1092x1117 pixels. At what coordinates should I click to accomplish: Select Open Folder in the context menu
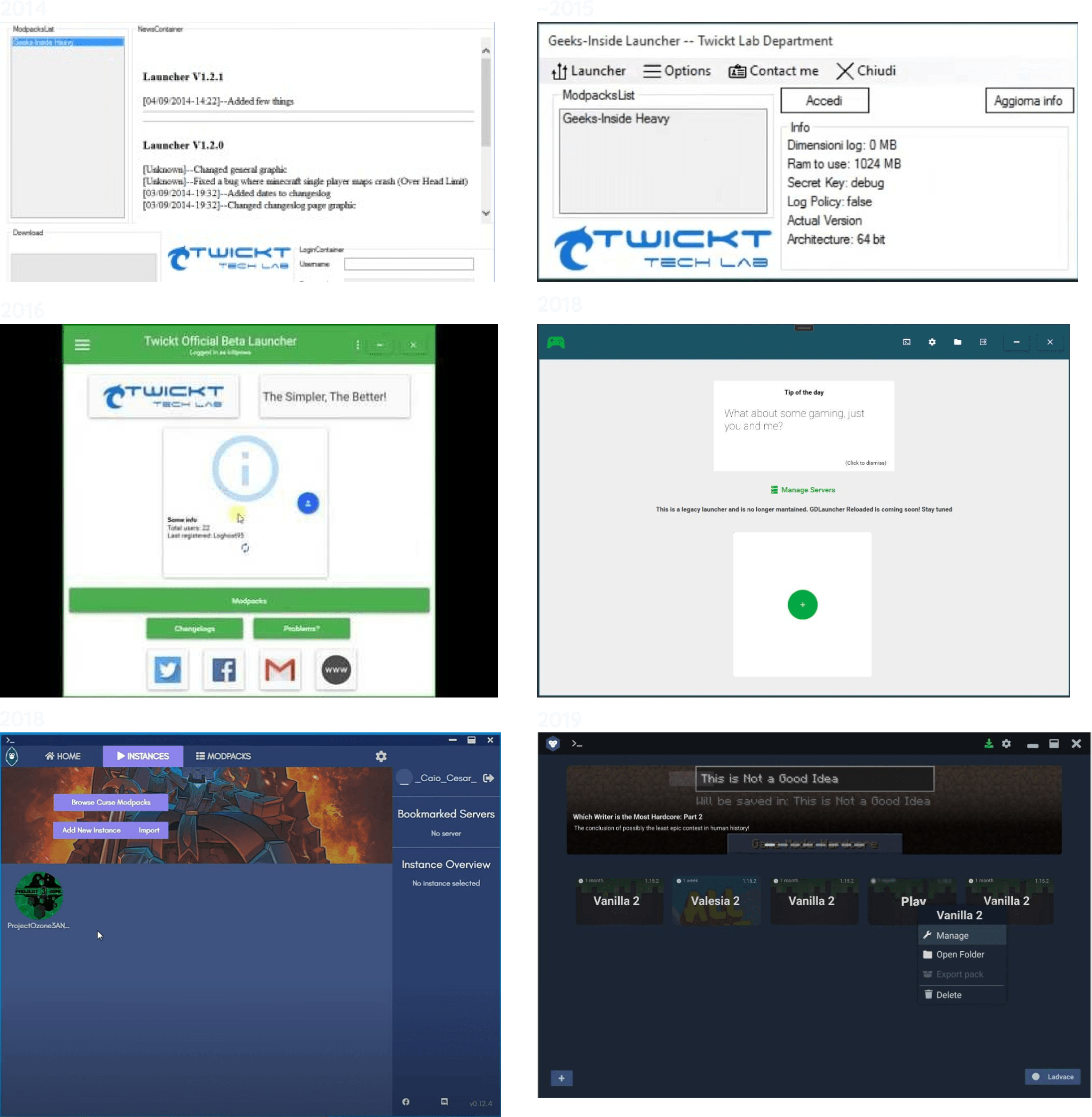[x=962, y=954]
